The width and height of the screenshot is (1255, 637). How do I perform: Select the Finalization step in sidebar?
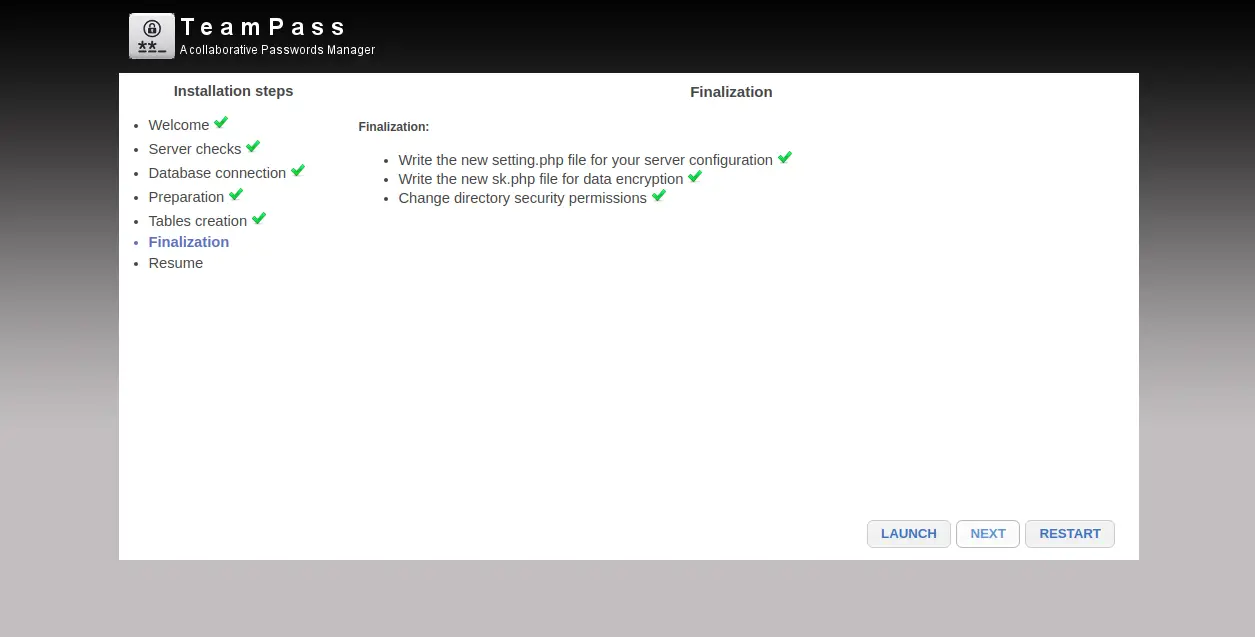click(189, 242)
